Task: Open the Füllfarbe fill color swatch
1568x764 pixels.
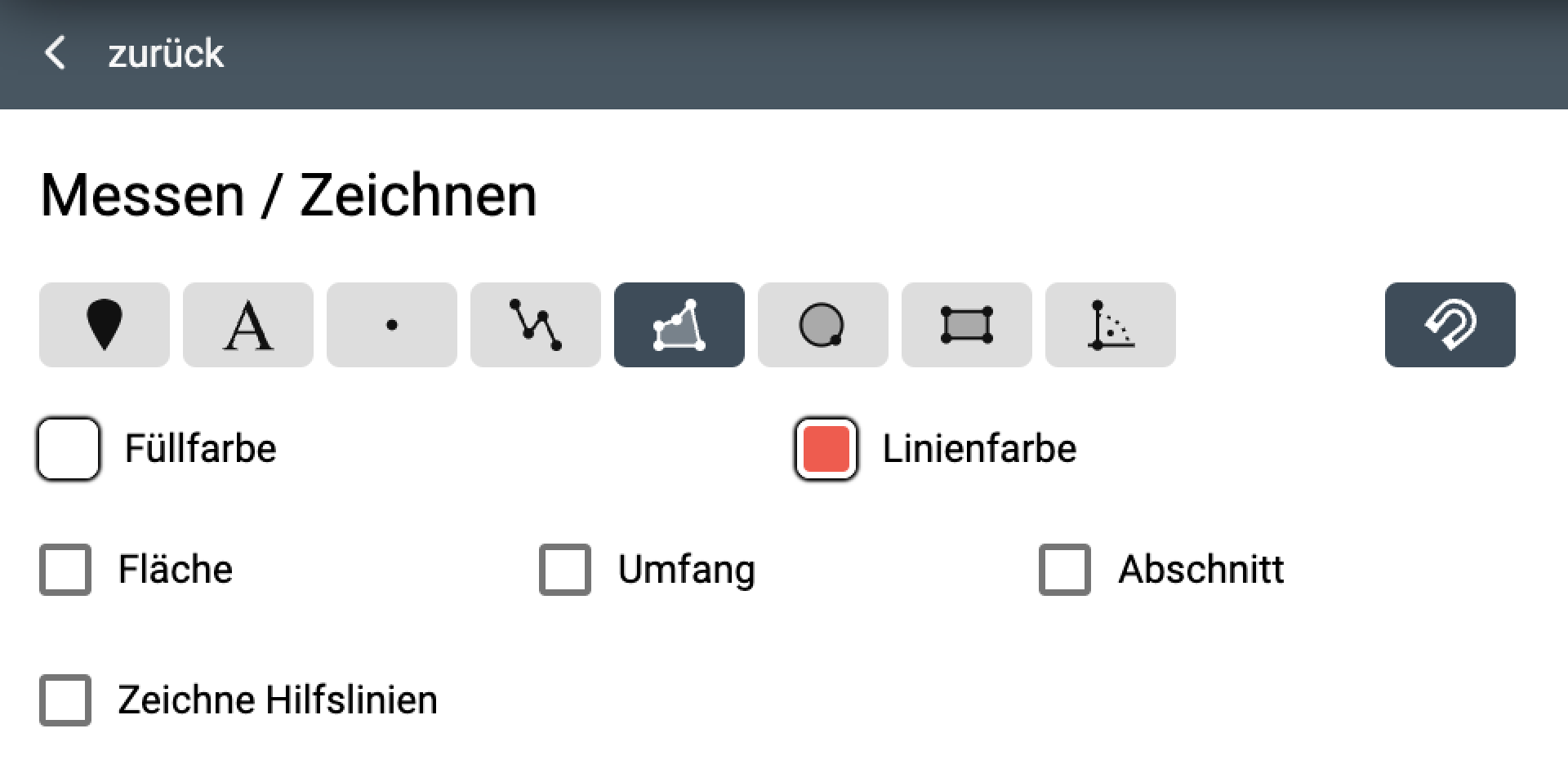Action: [x=69, y=449]
